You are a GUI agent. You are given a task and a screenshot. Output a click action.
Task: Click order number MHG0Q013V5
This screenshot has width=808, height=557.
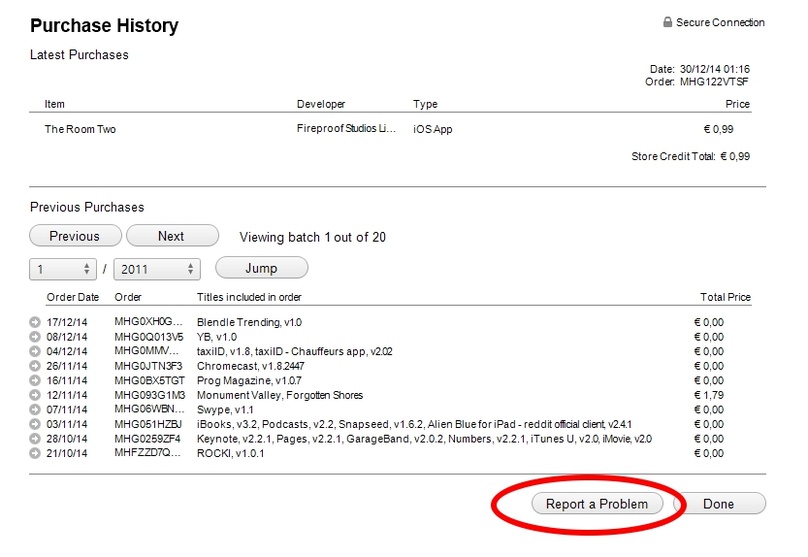(x=149, y=337)
